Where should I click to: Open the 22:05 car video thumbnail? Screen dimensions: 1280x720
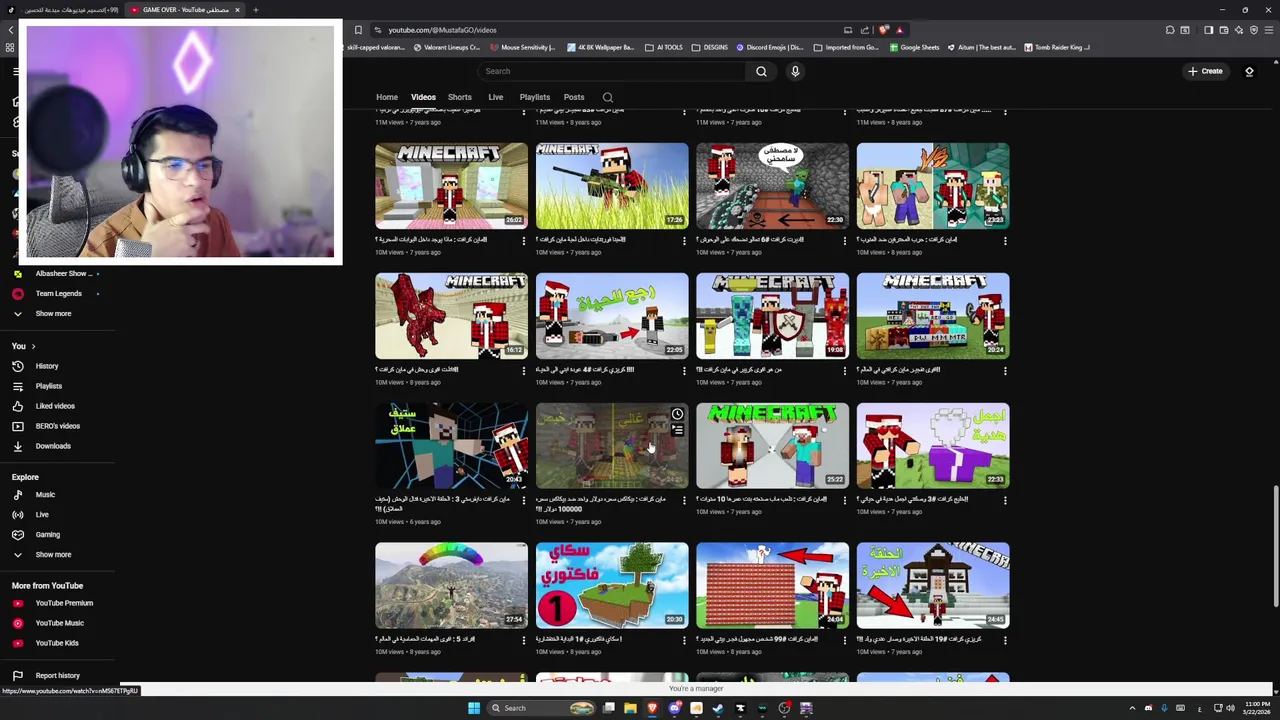click(x=612, y=316)
